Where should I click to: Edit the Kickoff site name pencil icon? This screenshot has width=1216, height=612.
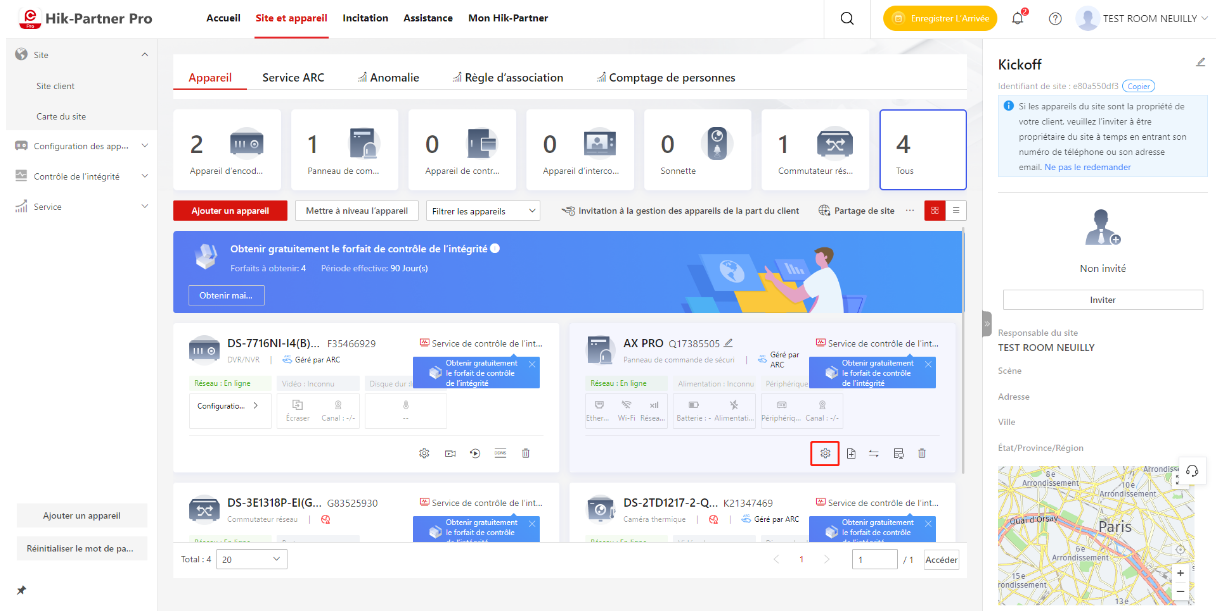1201,62
